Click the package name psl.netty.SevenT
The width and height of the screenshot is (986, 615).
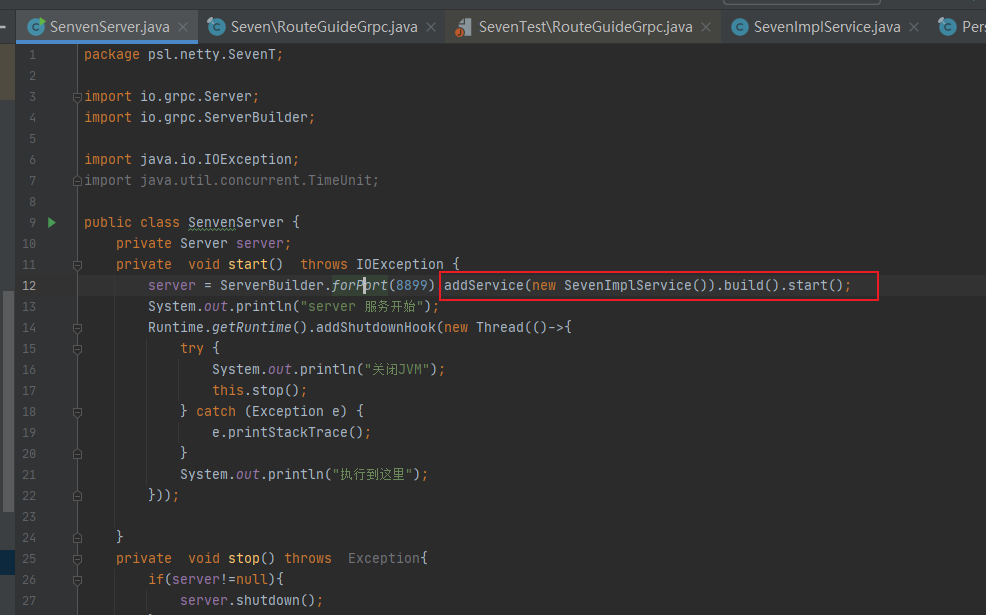[x=211, y=55]
